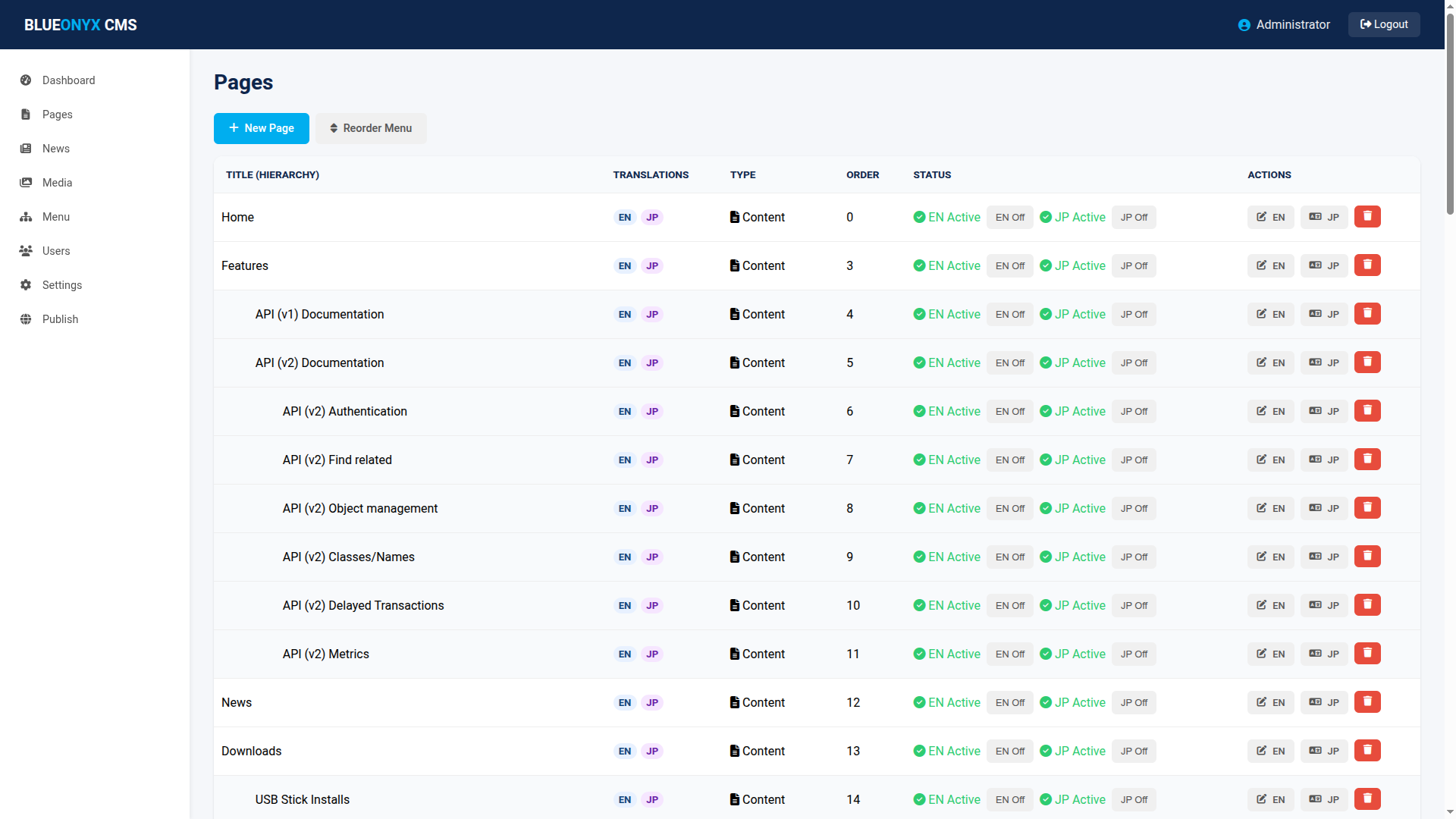Click the Administrator user avatar icon
Screen dimensions: 1456x819
click(1244, 25)
